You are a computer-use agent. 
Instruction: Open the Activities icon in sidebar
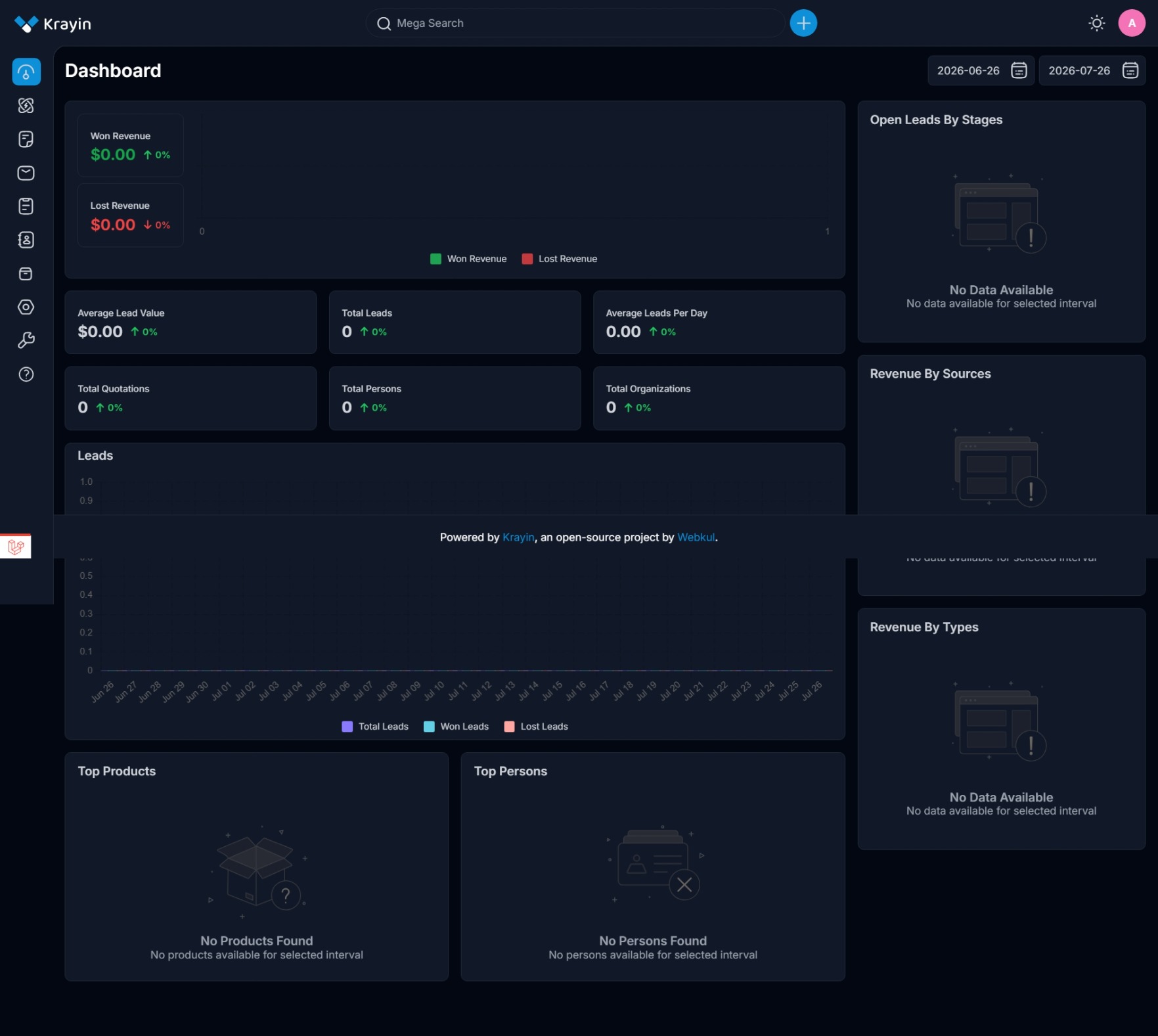point(26,206)
